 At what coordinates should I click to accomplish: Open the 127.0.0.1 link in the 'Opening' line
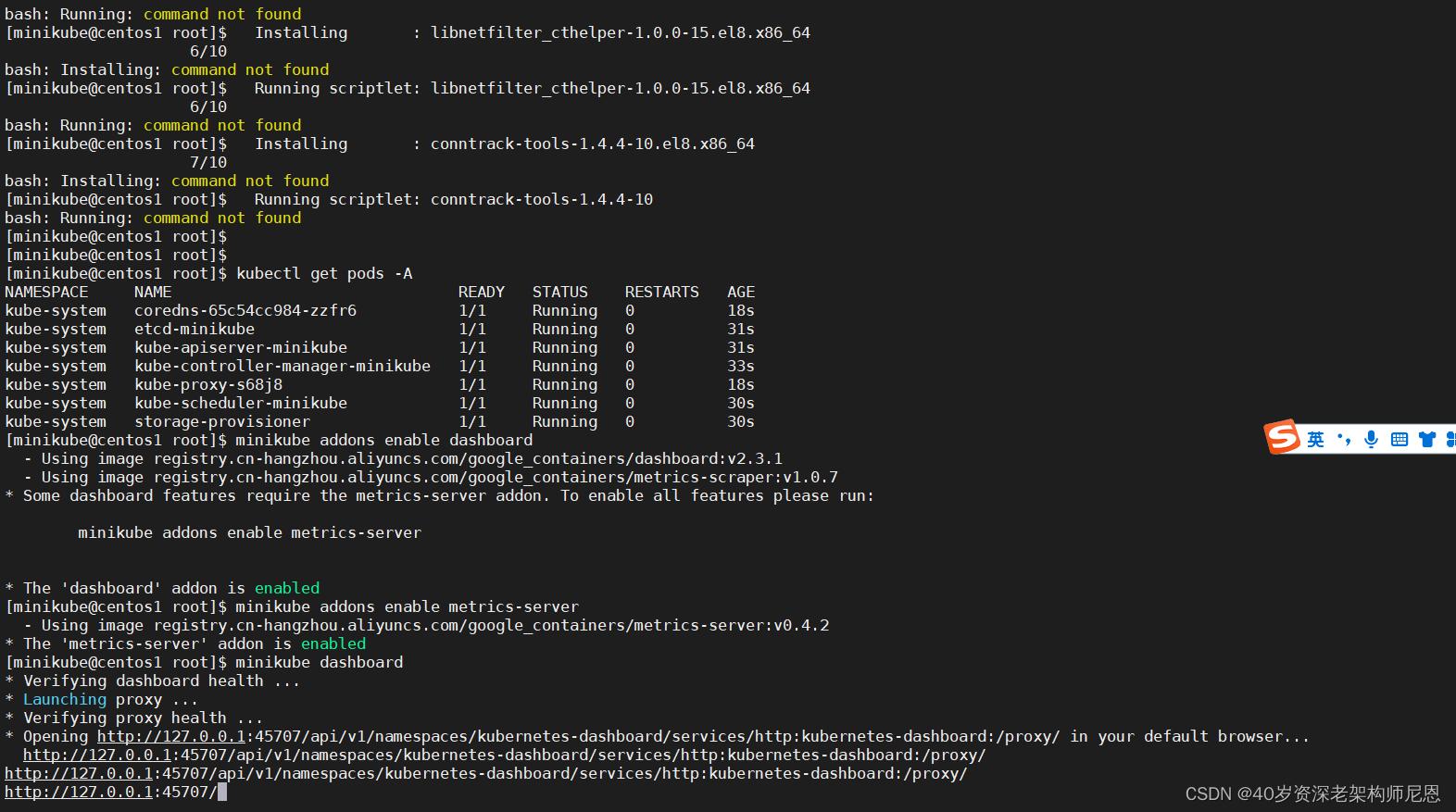click(x=171, y=737)
